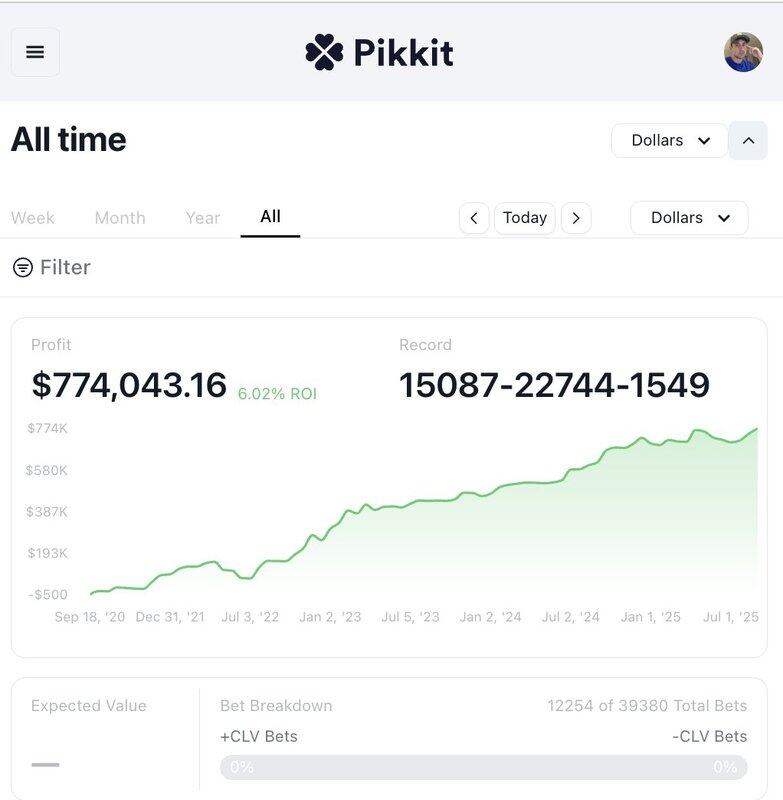Screen dimensions: 783x800
Task: Click the 6.02% ROI label
Action: (x=277, y=394)
